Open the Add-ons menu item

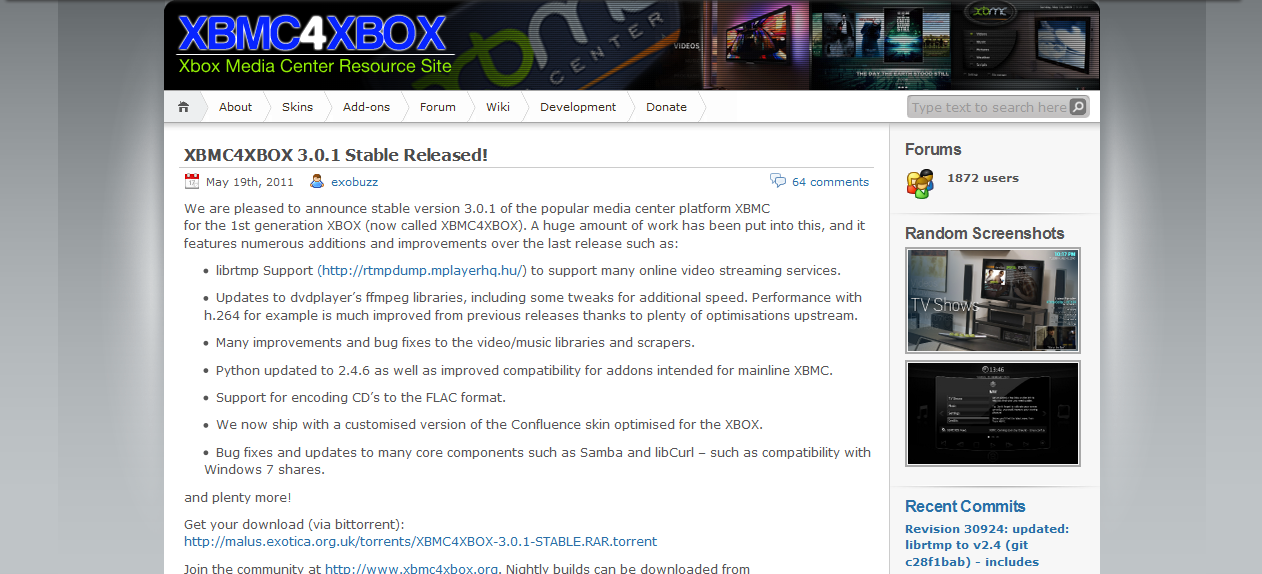click(x=366, y=107)
